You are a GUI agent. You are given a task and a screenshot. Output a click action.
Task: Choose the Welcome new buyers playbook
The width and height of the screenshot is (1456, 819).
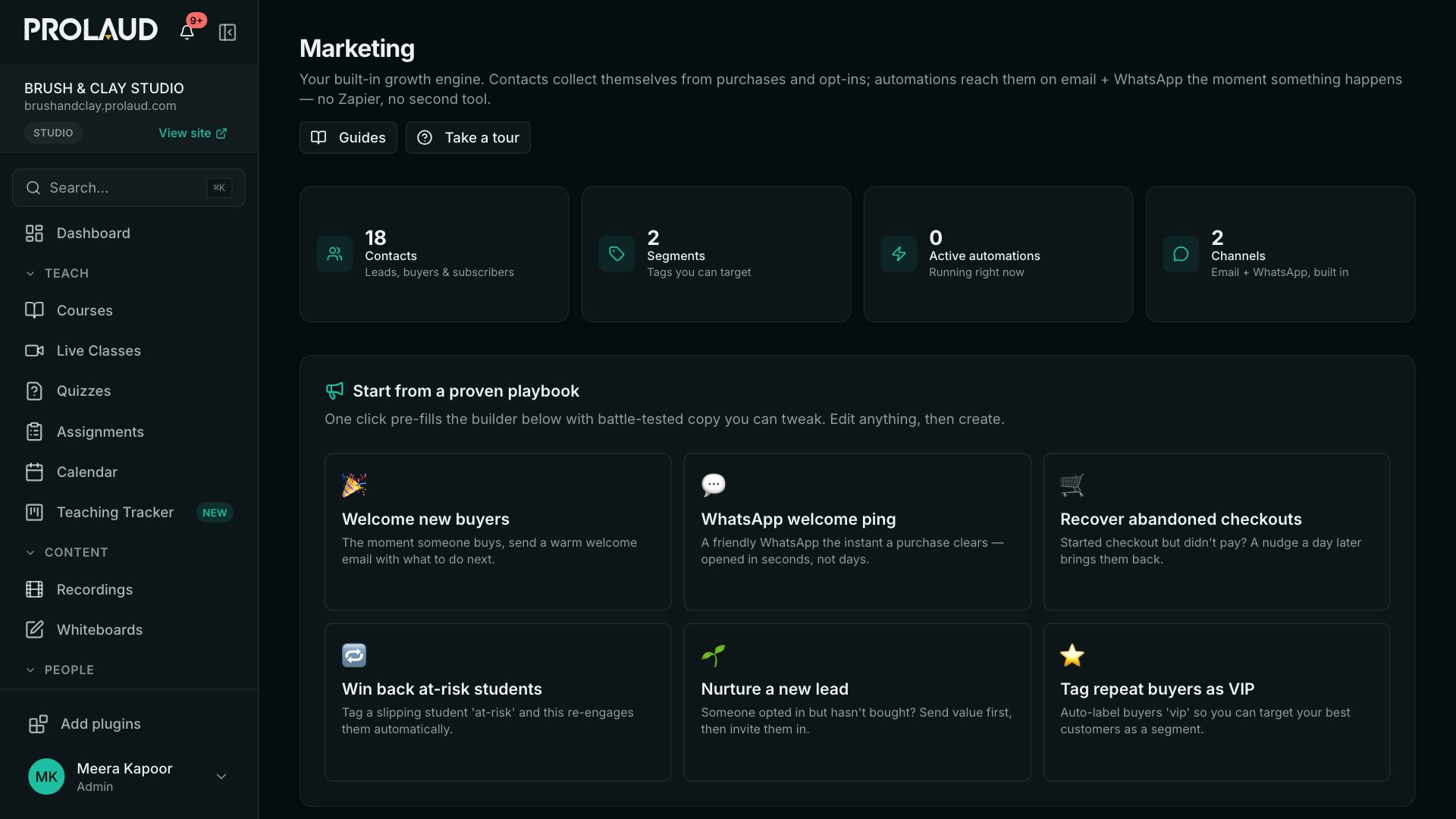497,532
